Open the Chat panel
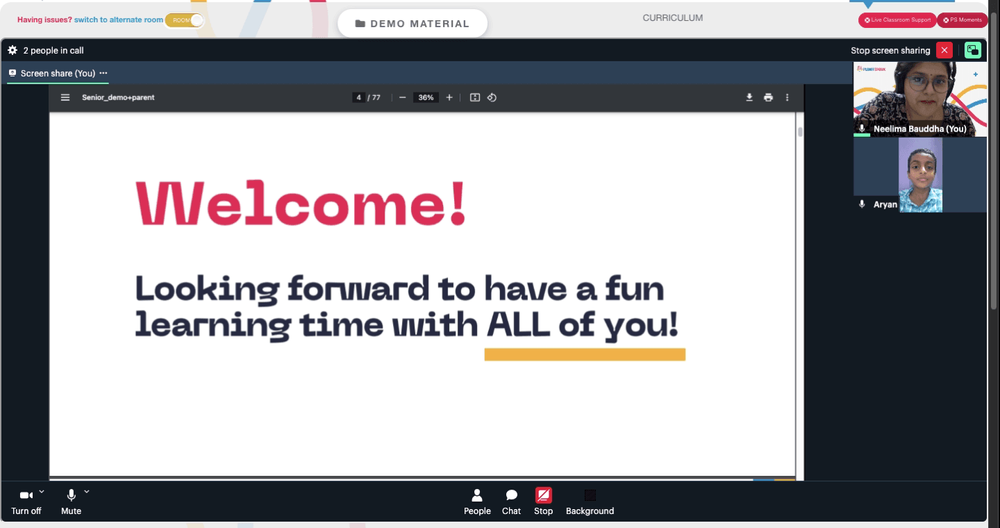The width and height of the screenshot is (1000, 528). (x=511, y=502)
